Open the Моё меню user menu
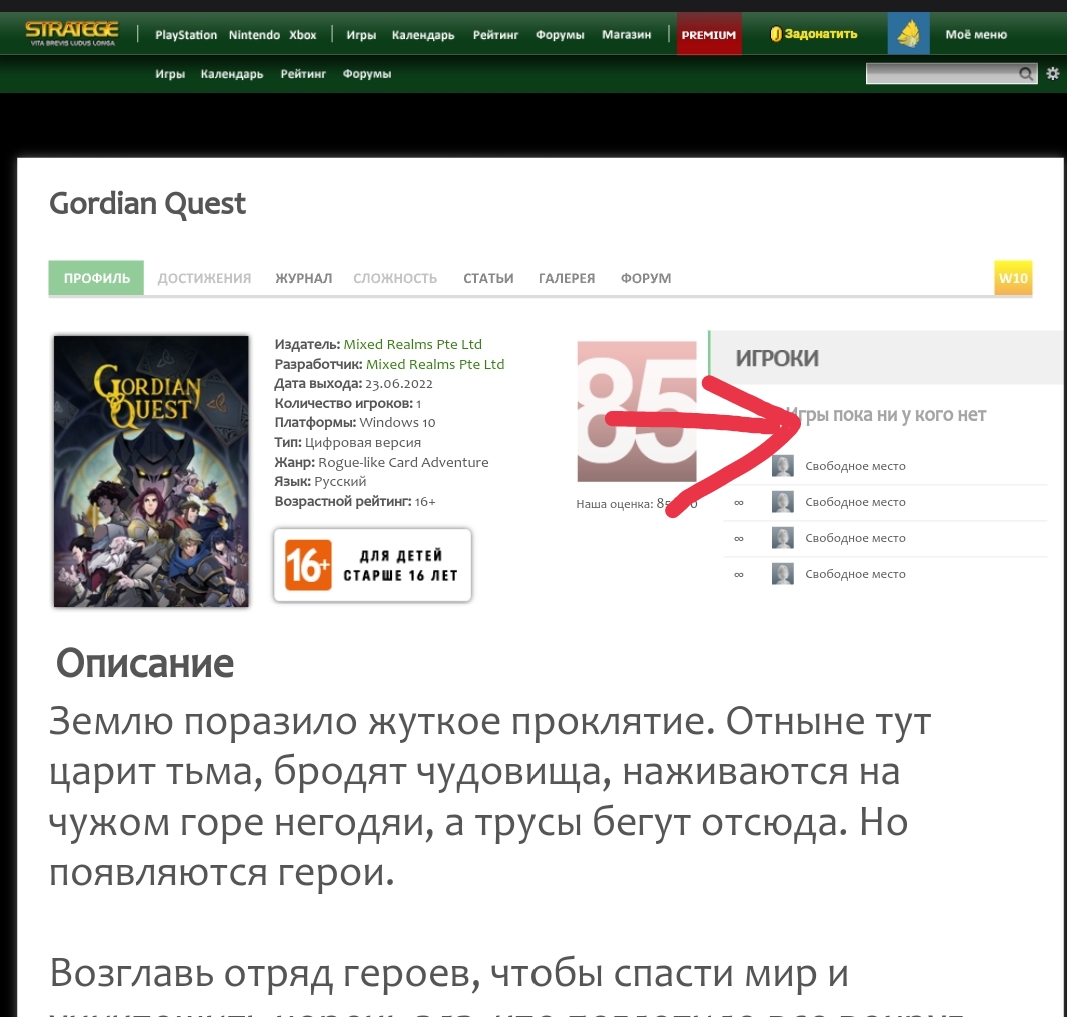Image resolution: width=1067 pixels, height=1017 pixels. pyautogui.click(x=976, y=35)
